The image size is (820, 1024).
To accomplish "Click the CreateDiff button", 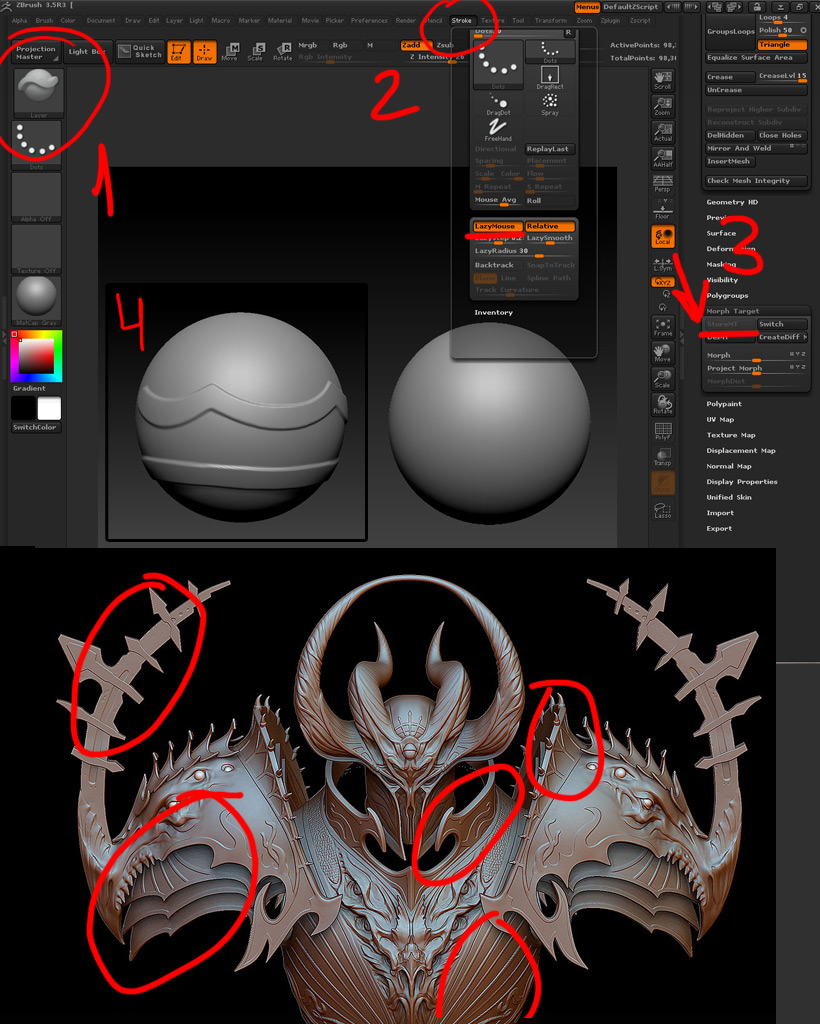I will pos(782,337).
